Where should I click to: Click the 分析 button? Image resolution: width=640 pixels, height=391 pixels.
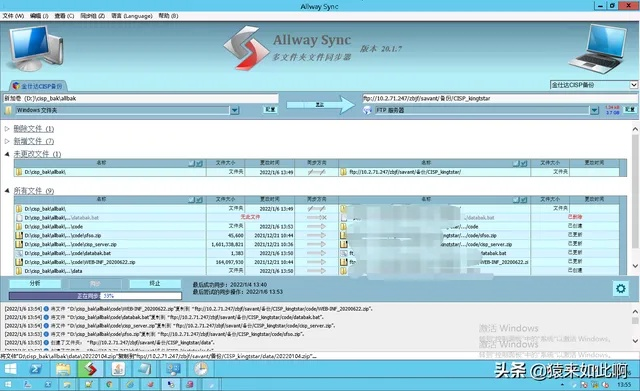(35, 284)
